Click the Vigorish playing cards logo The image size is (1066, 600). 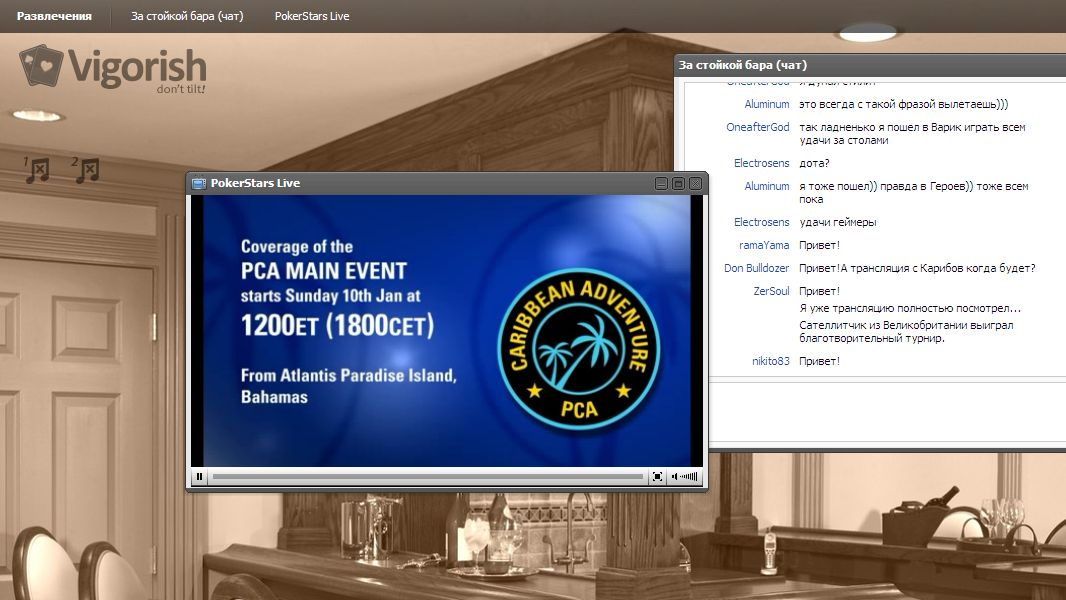tap(41, 66)
